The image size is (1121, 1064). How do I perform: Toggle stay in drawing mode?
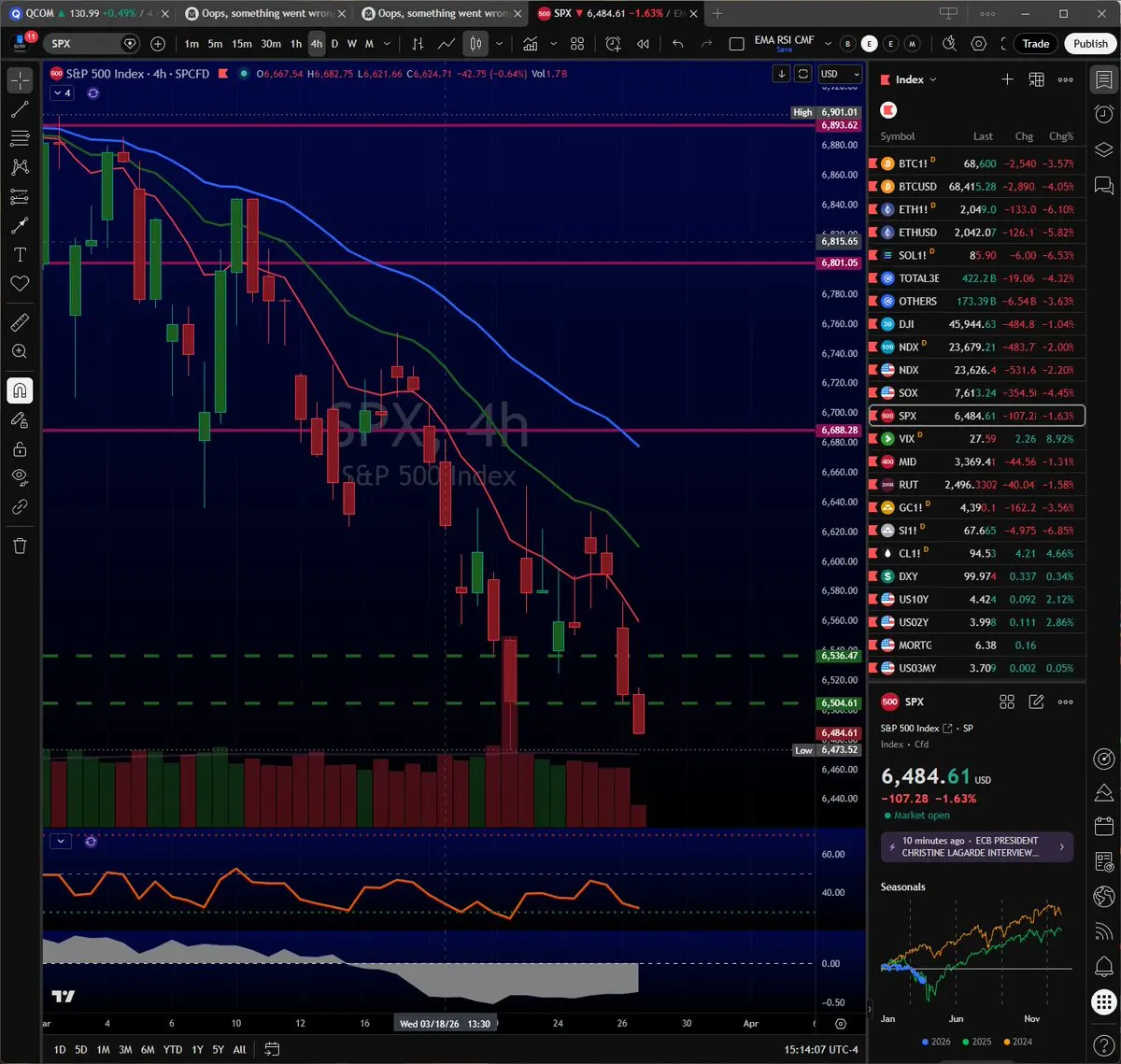point(20,419)
